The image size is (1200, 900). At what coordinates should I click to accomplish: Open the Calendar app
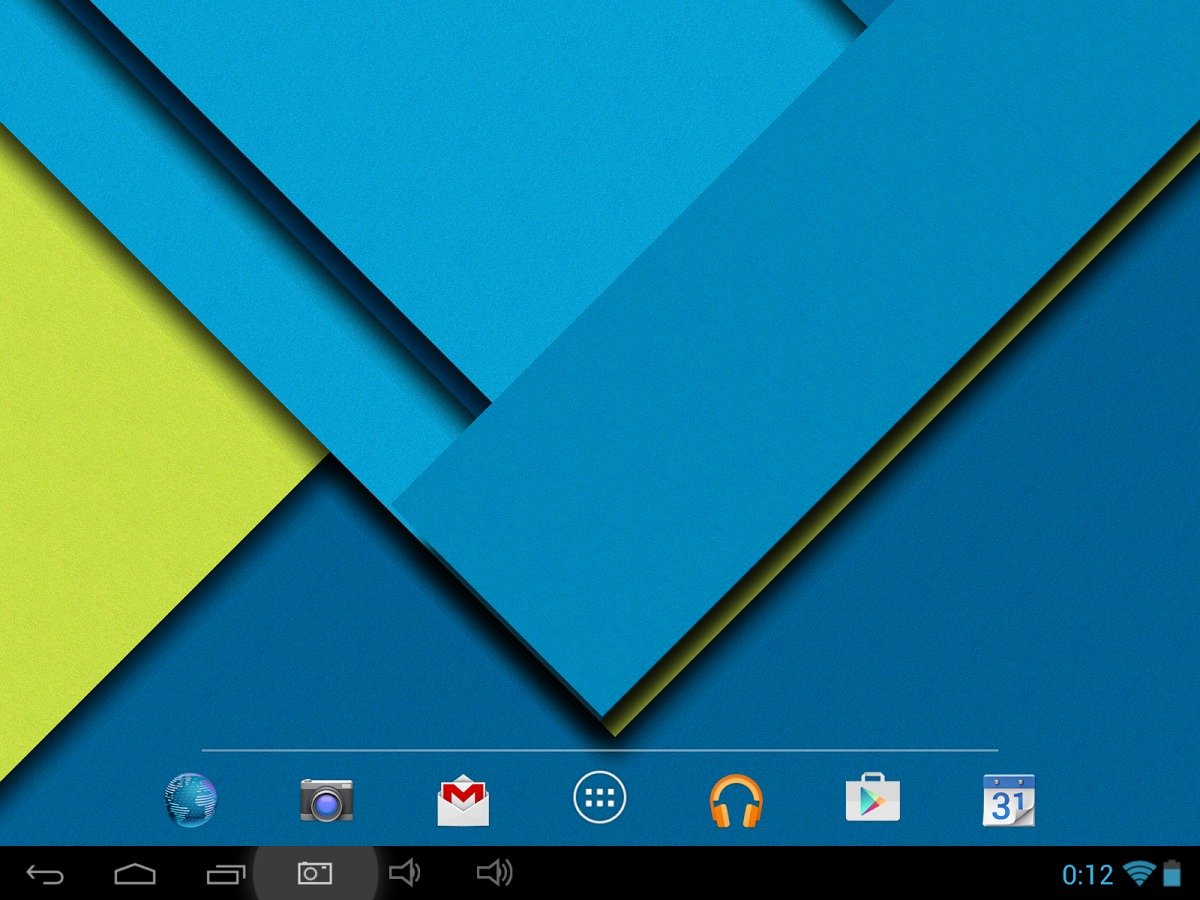1008,800
